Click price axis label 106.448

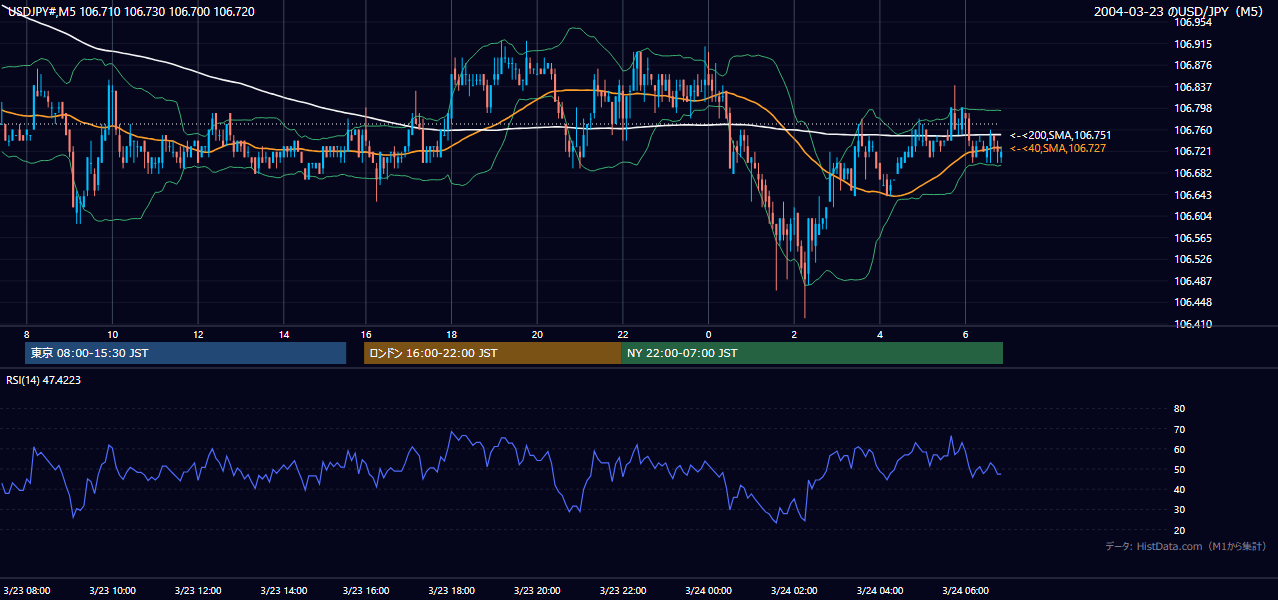[x=1193, y=302]
